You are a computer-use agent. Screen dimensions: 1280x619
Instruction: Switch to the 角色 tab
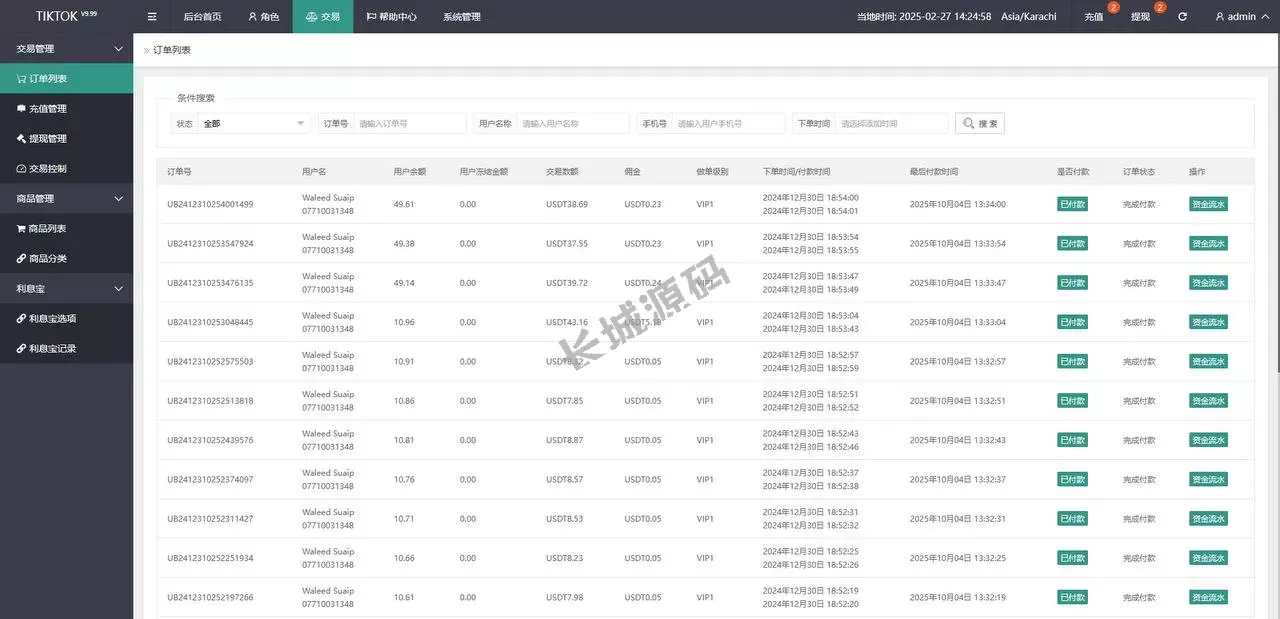pyautogui.click(x=263, y=17)
